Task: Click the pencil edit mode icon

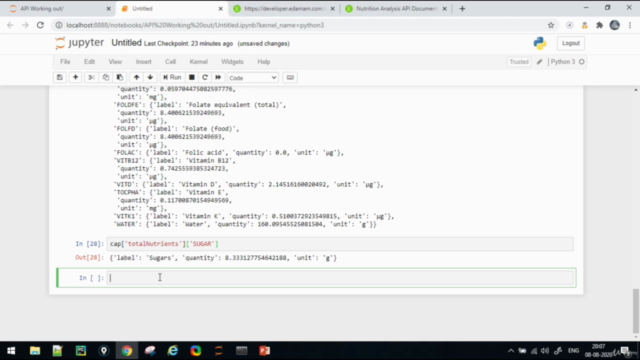Action: [x=540, y=62]
